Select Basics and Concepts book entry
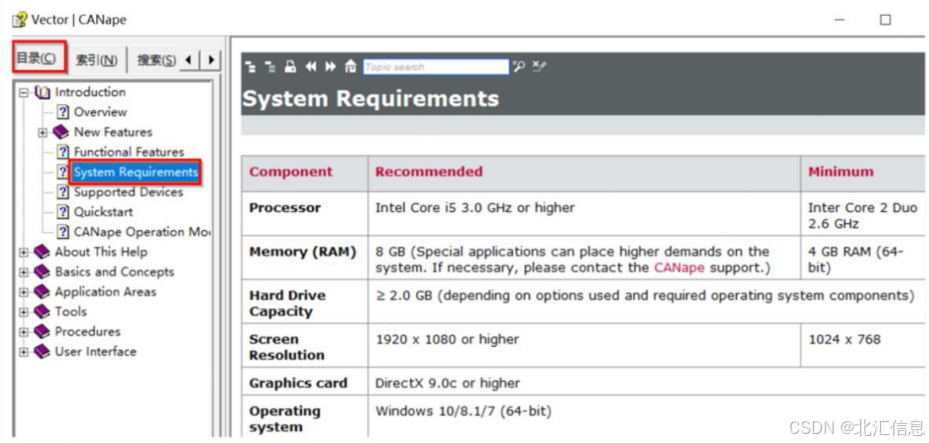929x443 pixels. click(x=114, y=272)
